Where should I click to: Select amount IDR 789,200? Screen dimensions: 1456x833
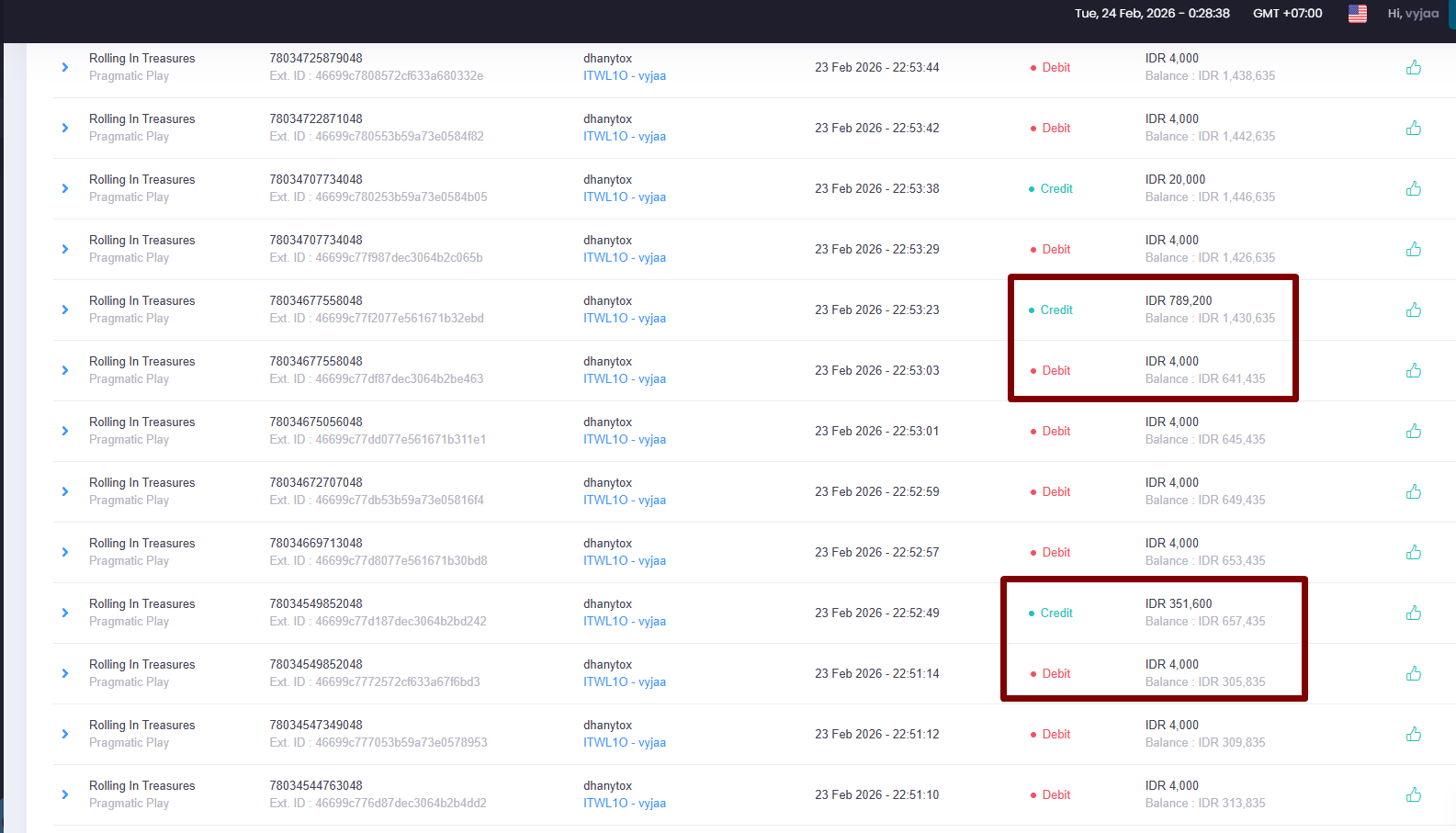[1179, 300]
